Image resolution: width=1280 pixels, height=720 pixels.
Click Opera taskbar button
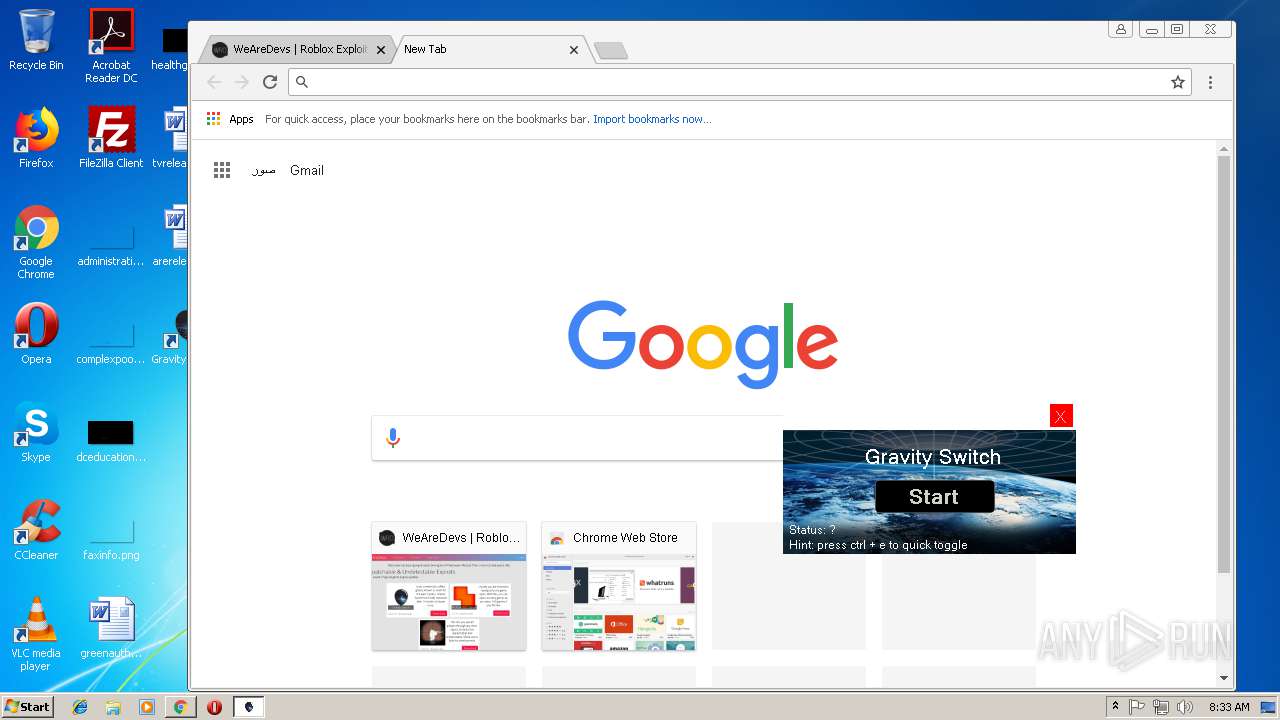(x=214, y=707)
